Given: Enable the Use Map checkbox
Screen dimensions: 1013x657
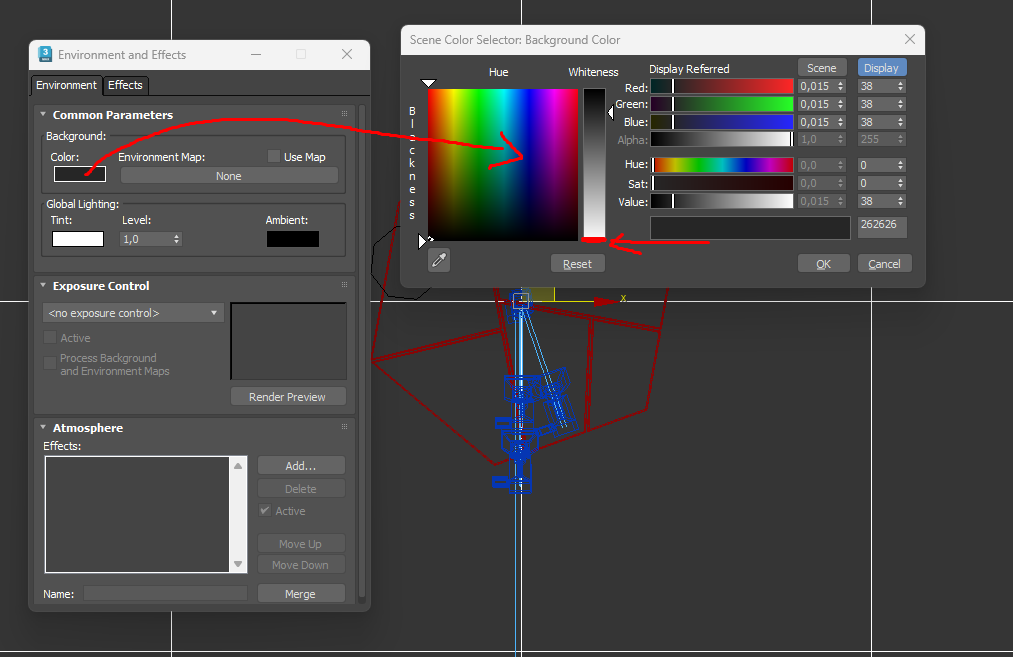Looking at the screenshot, I should (x=274, y=156).
